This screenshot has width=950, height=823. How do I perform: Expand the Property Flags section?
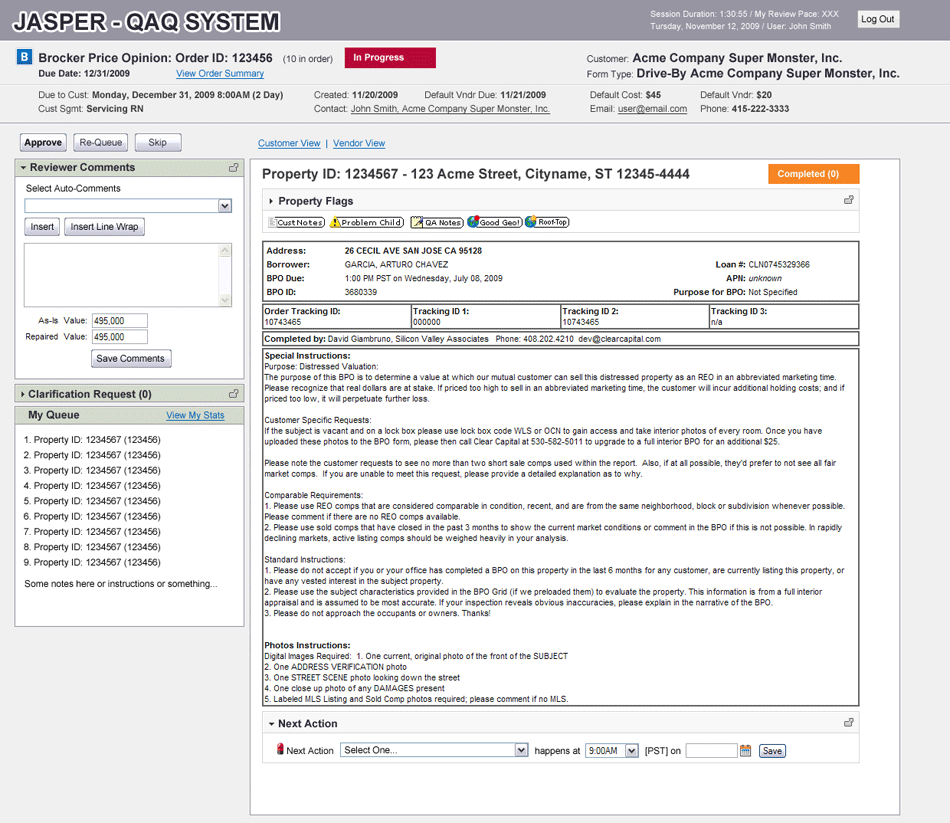click(x=270, y=201)
